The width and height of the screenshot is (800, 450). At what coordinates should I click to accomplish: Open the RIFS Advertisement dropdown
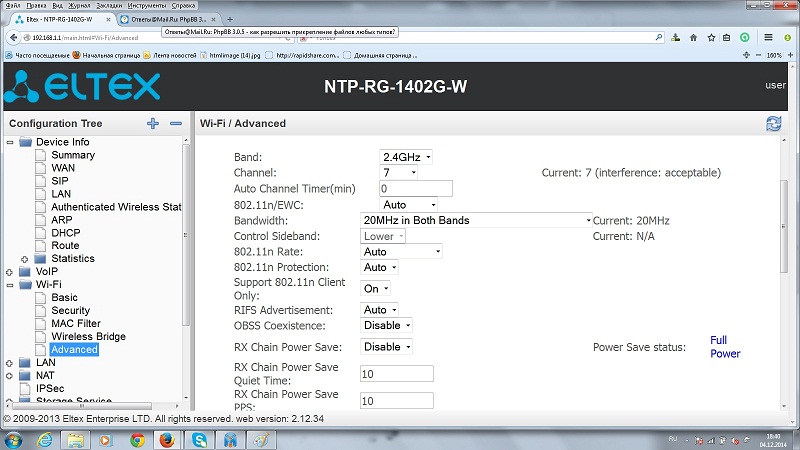[x=379, y=310]
